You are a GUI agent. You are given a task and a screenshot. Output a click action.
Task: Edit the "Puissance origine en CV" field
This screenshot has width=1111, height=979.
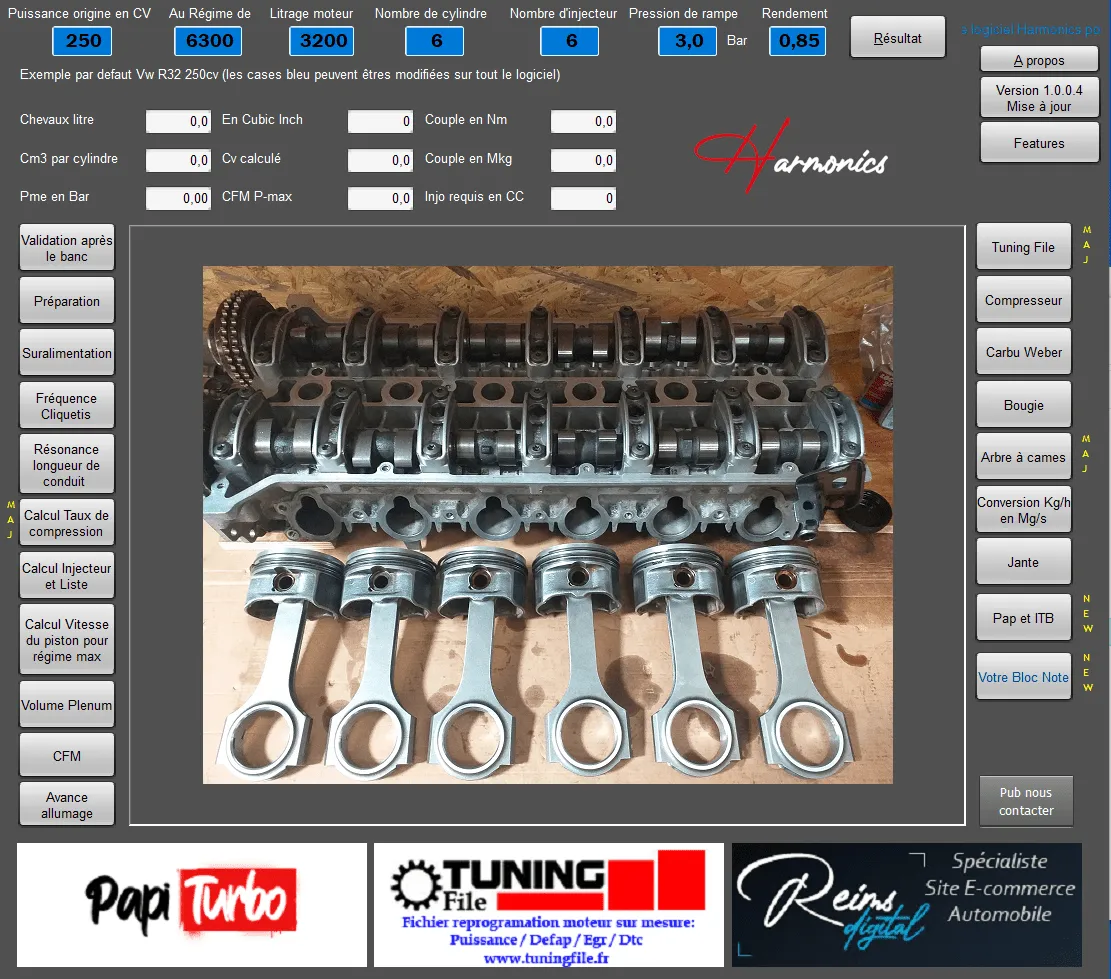[x=81, y=41]
